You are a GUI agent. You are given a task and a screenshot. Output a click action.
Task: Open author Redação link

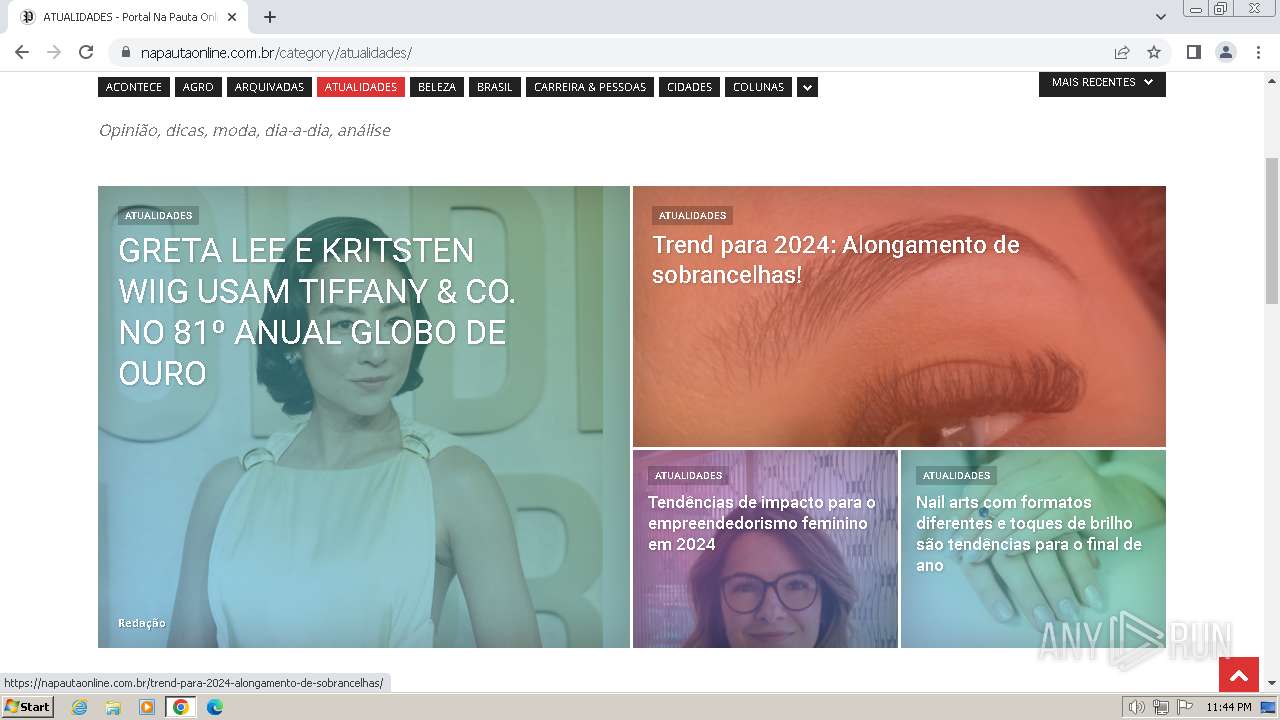tap(142, 623)
